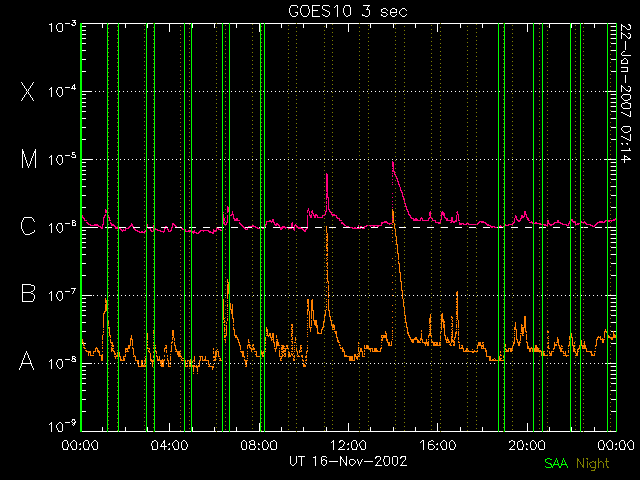The width and height of the screenshot is (640, 480).
Task: Click the 'UT 16-Nov-2002' axis label
Action: point(348,462)
